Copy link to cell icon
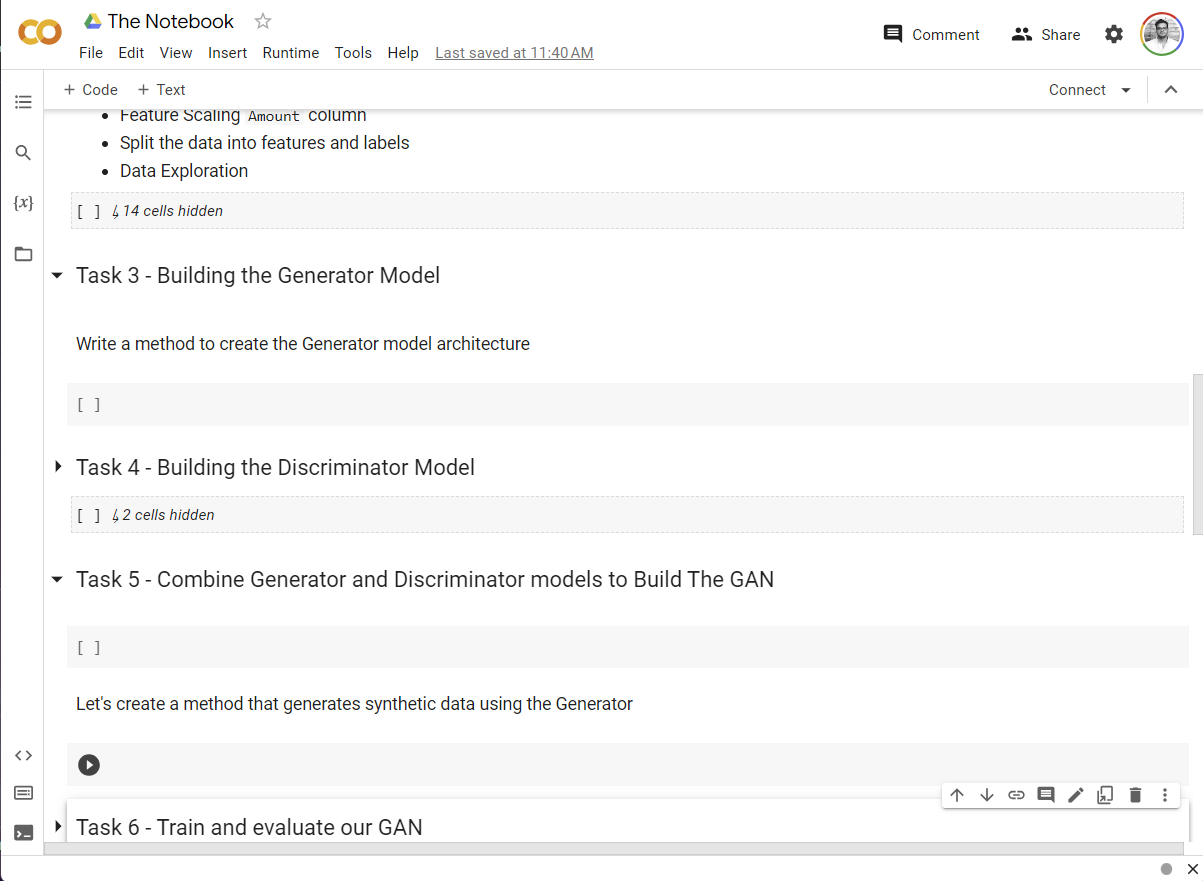This screenshot has height=881, width=1203. click(1016, 795)
